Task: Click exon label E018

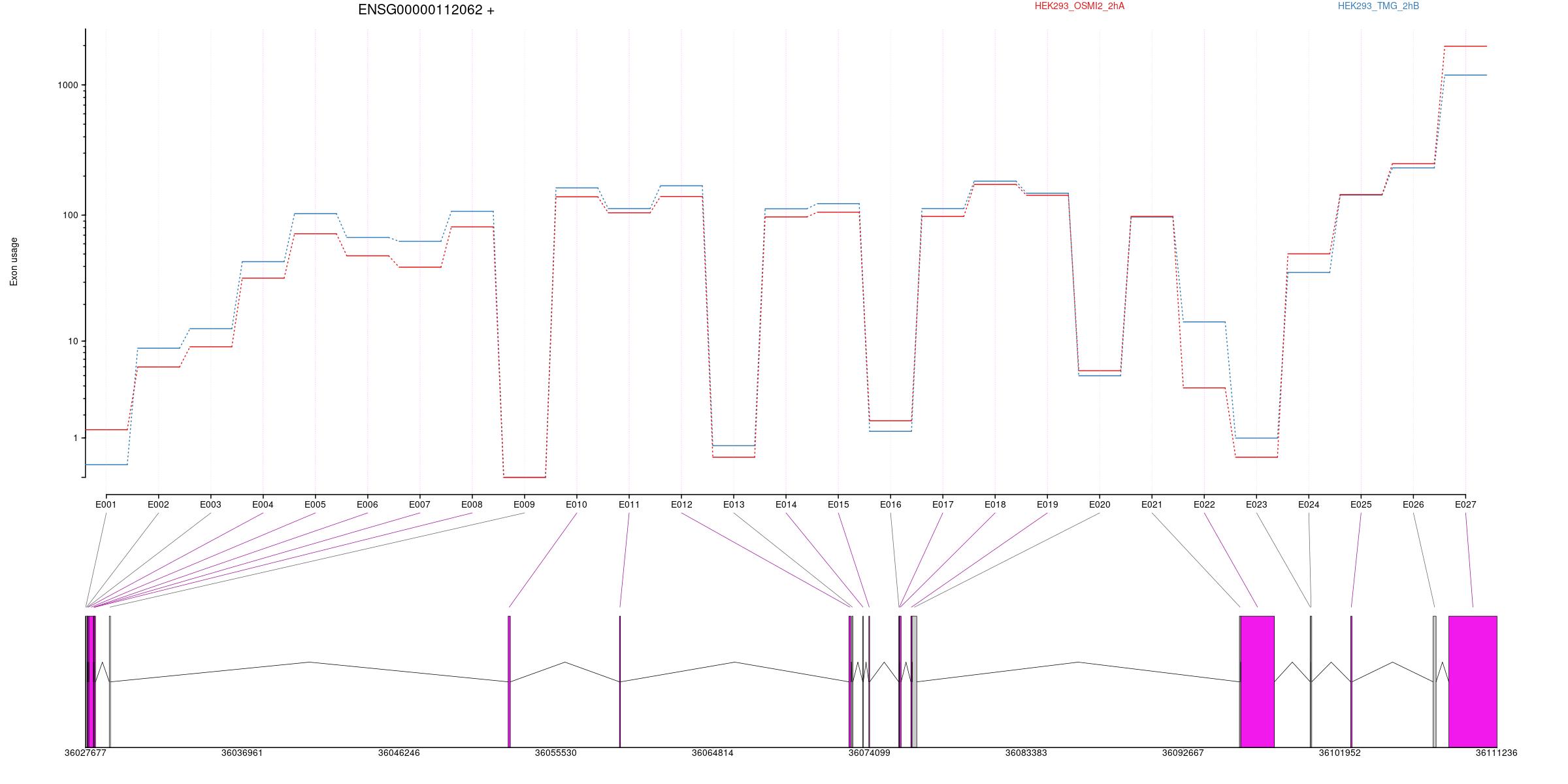Action: pyautogui.click(x=995, y=504)
